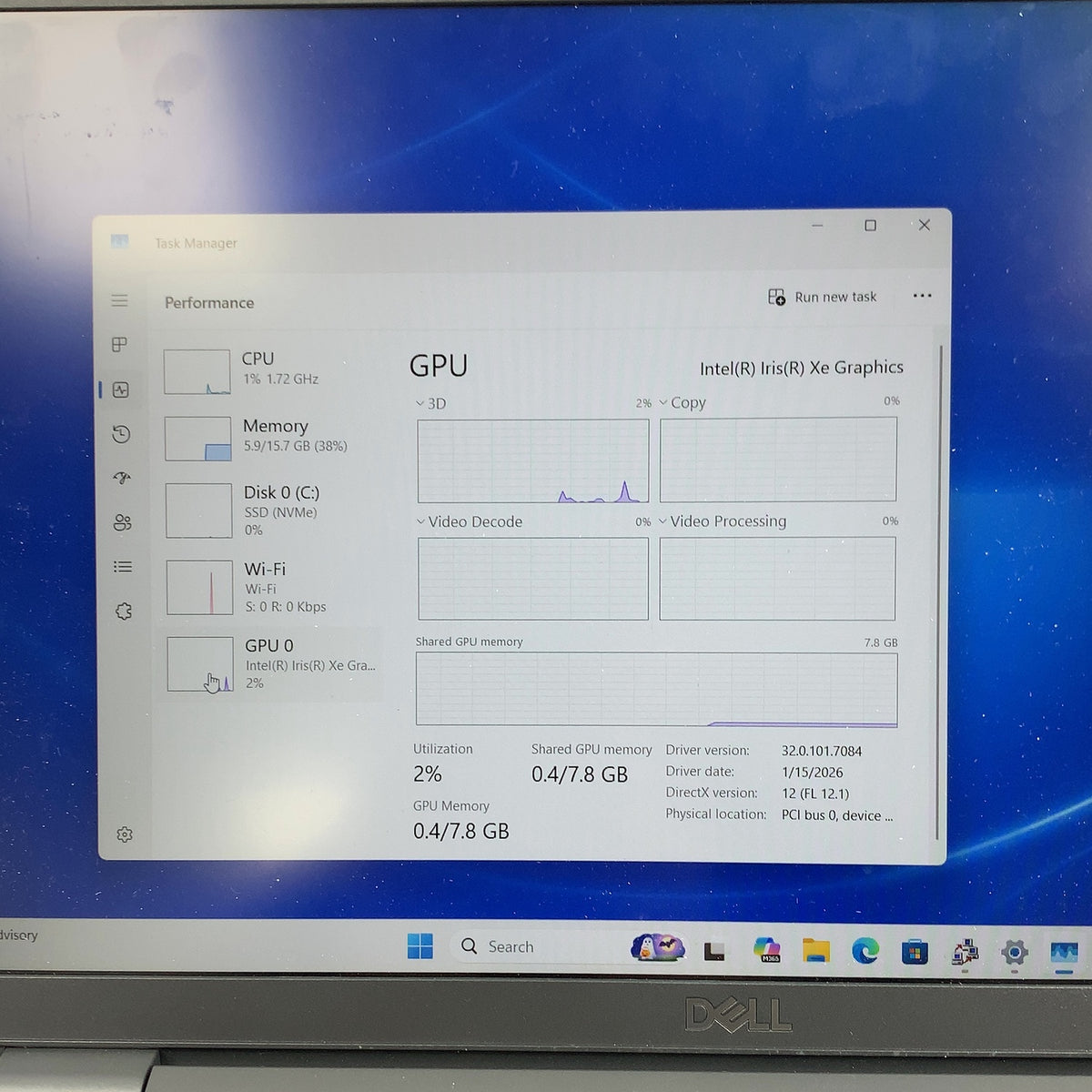Open the Services page puzzle icon
Viewport: 1092px width, 1092px height.
tap(124, 612)
